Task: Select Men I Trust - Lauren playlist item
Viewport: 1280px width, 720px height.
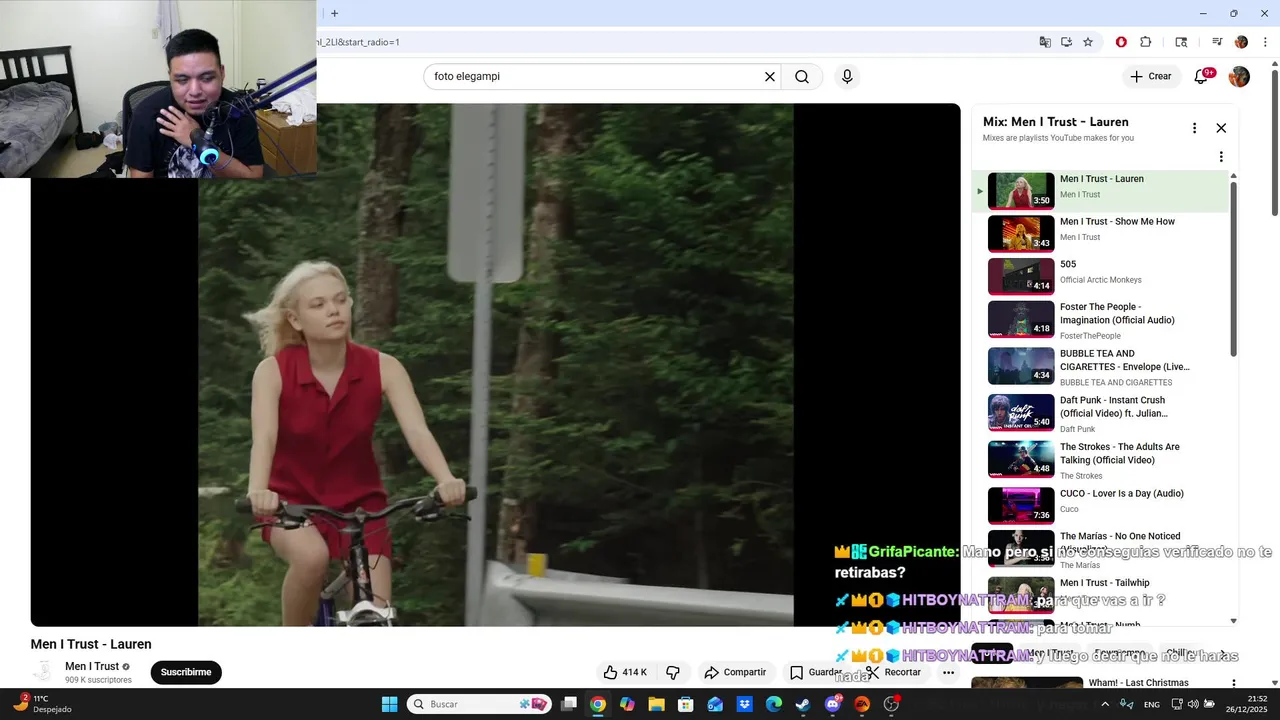Action: 1100,191
